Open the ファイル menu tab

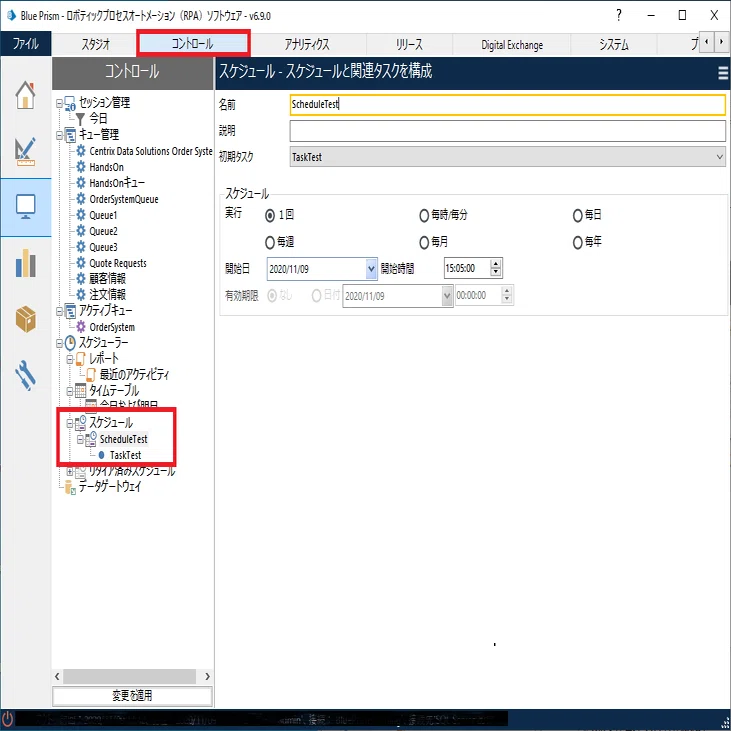pos(26,44)
